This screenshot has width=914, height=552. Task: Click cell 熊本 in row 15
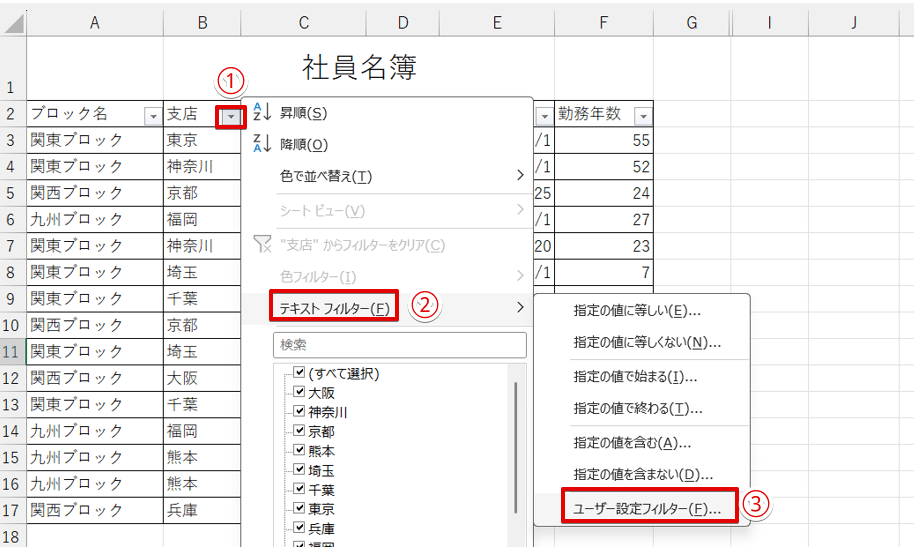click(x=202, y=457)
